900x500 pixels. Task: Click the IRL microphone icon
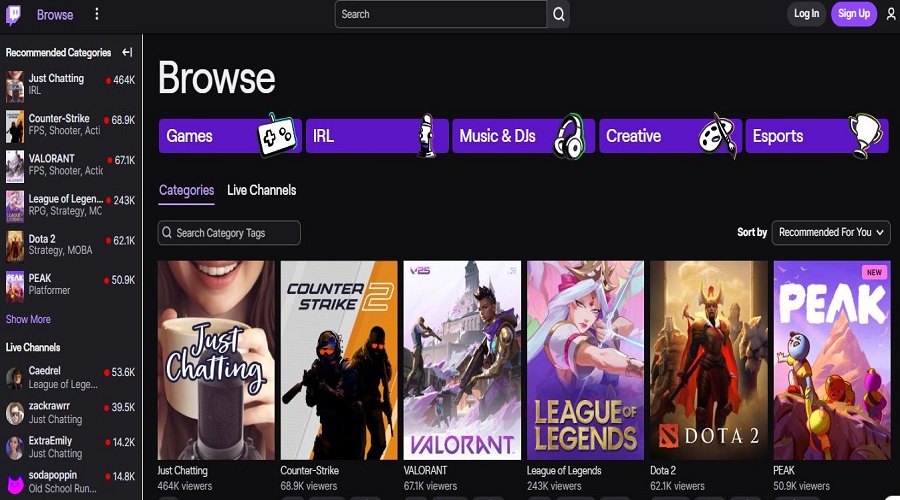(x=425, y=135)
